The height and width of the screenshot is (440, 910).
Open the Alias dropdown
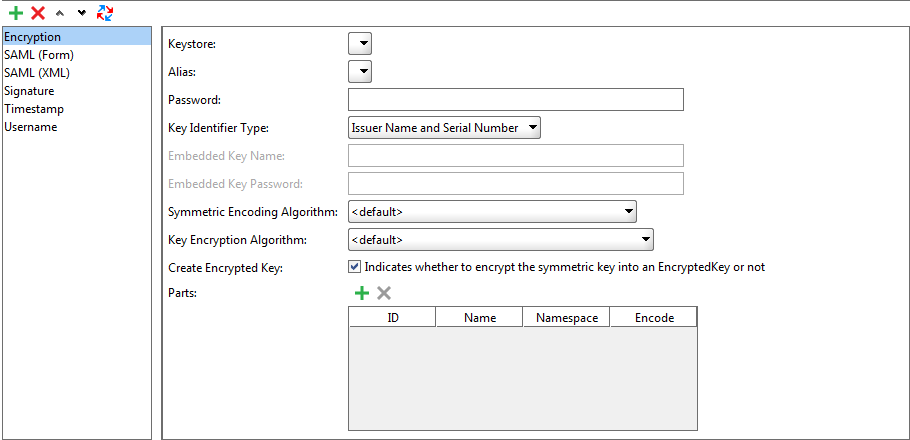point(360,71)
